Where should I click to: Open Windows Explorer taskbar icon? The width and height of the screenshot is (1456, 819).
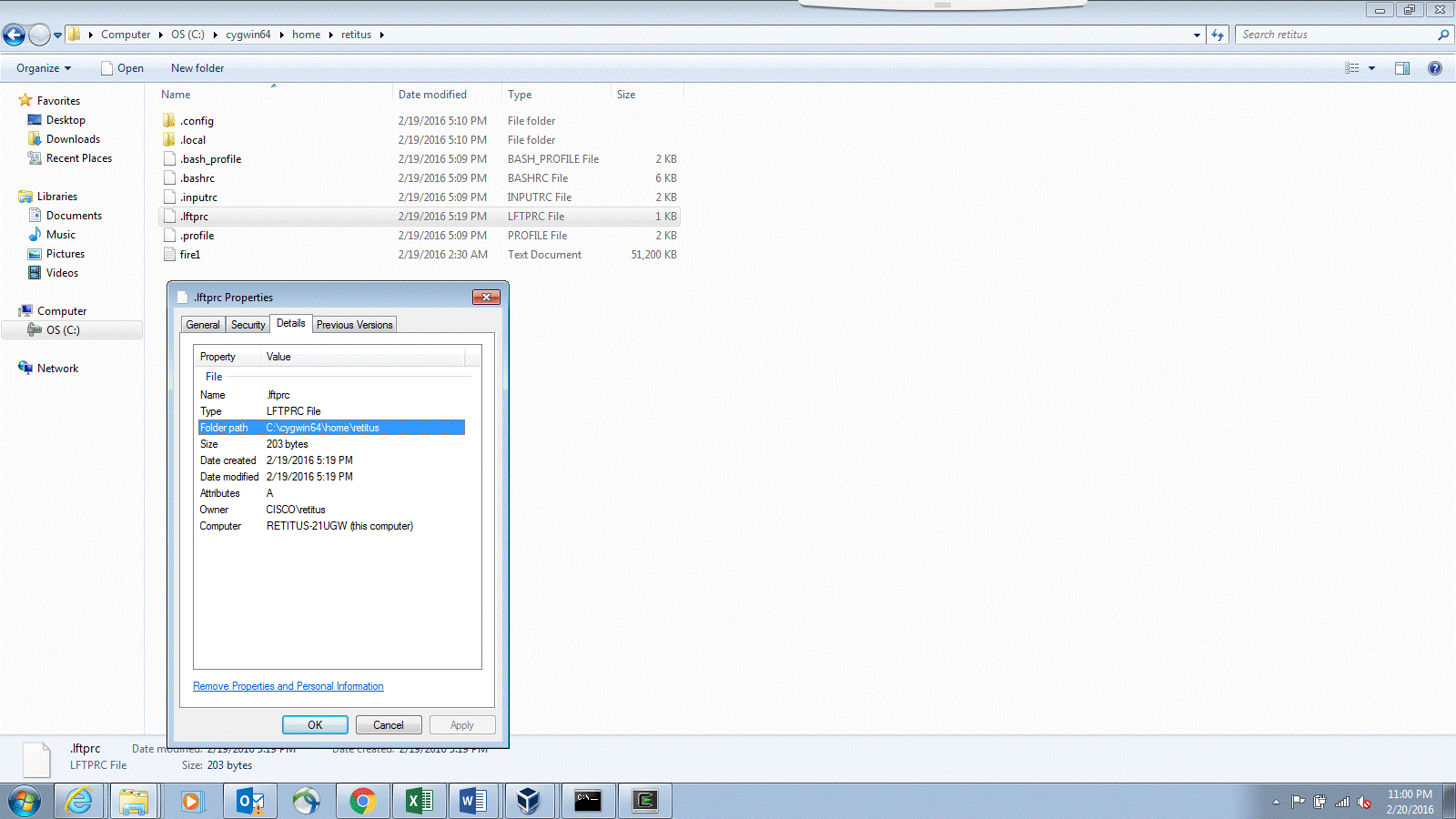[x=134, y=801]
